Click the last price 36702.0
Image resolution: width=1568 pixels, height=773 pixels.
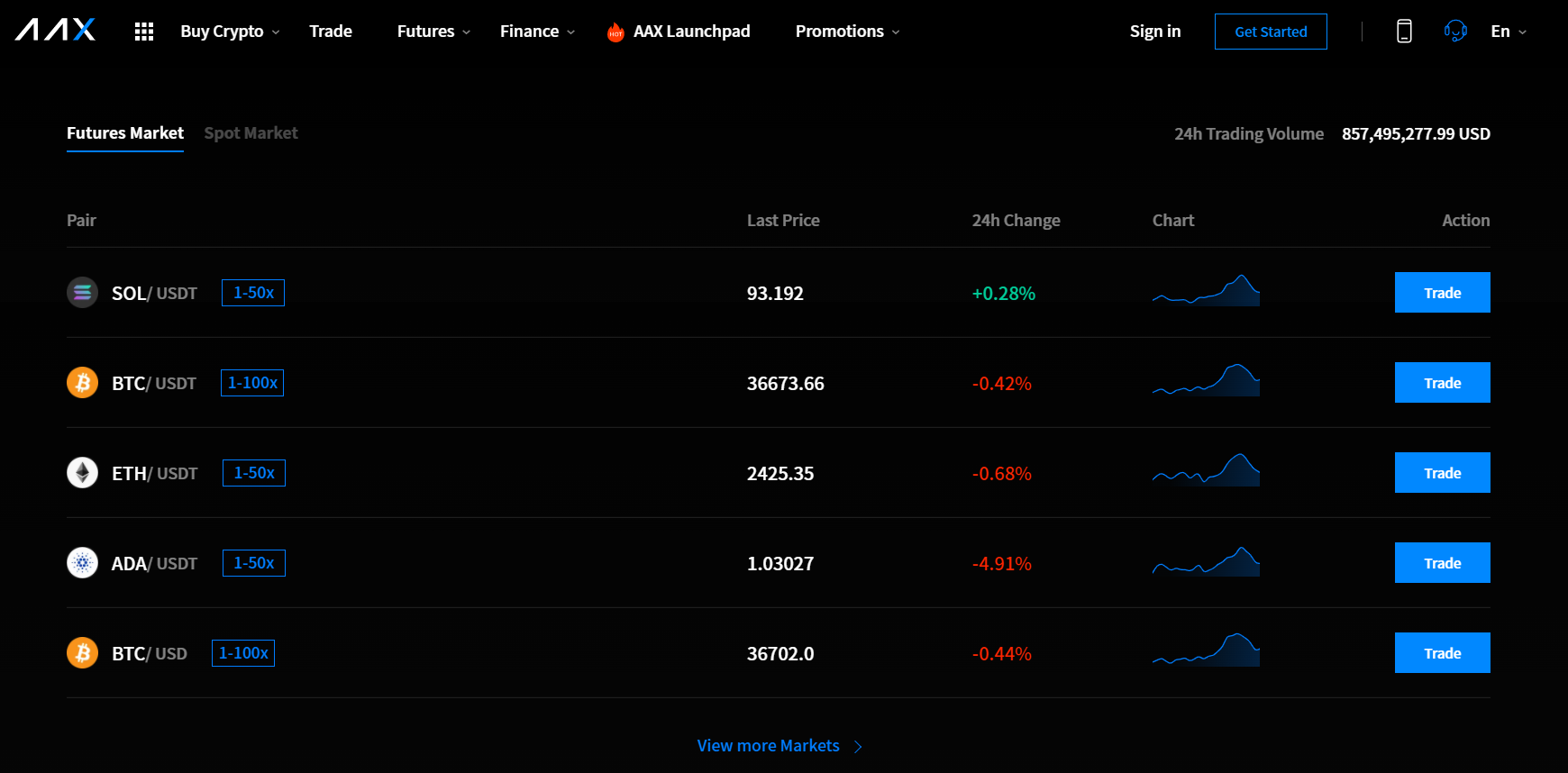[x=780, y=654]
